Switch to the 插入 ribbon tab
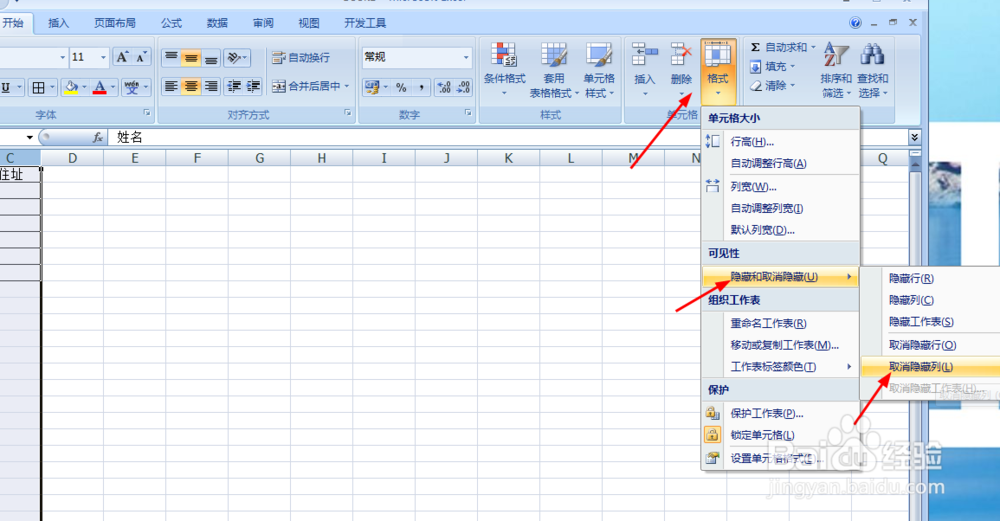Image resolution: width=1000 pixels, height=521 pixels. point(58,23)
